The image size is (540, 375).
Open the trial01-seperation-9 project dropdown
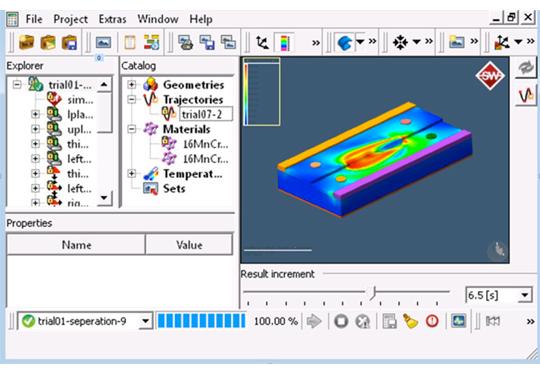click(x=145, y=321)
